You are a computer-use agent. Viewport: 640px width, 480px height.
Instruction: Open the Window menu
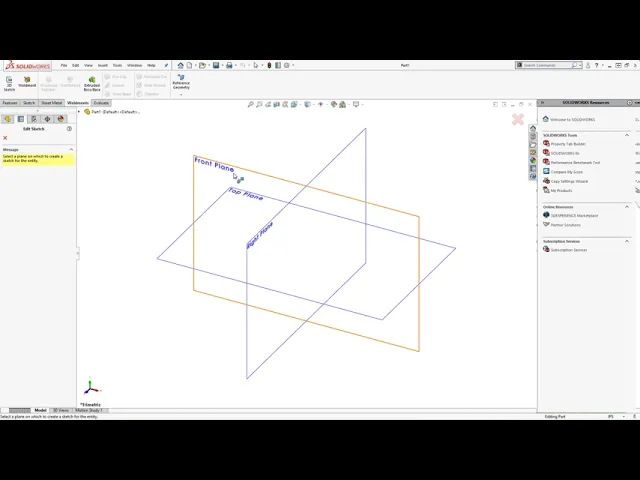(134, 65)
